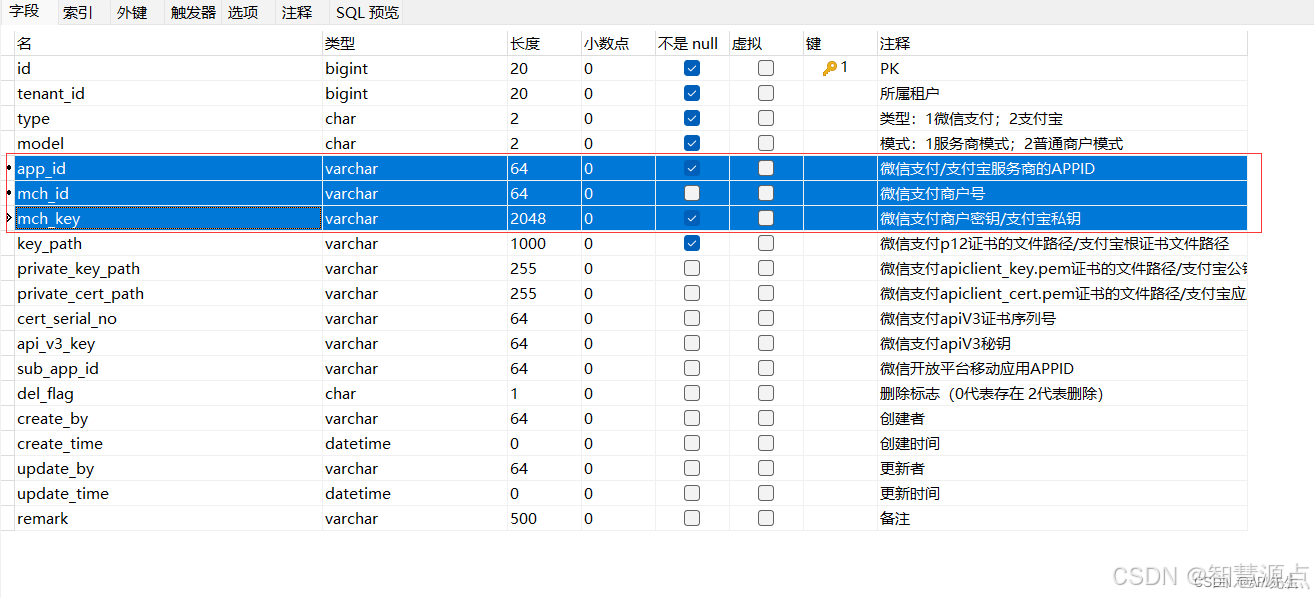Screen dimensions: 1314x598
Task: Enable 不是 null for private_key_path
Action: tap(691, 268)
